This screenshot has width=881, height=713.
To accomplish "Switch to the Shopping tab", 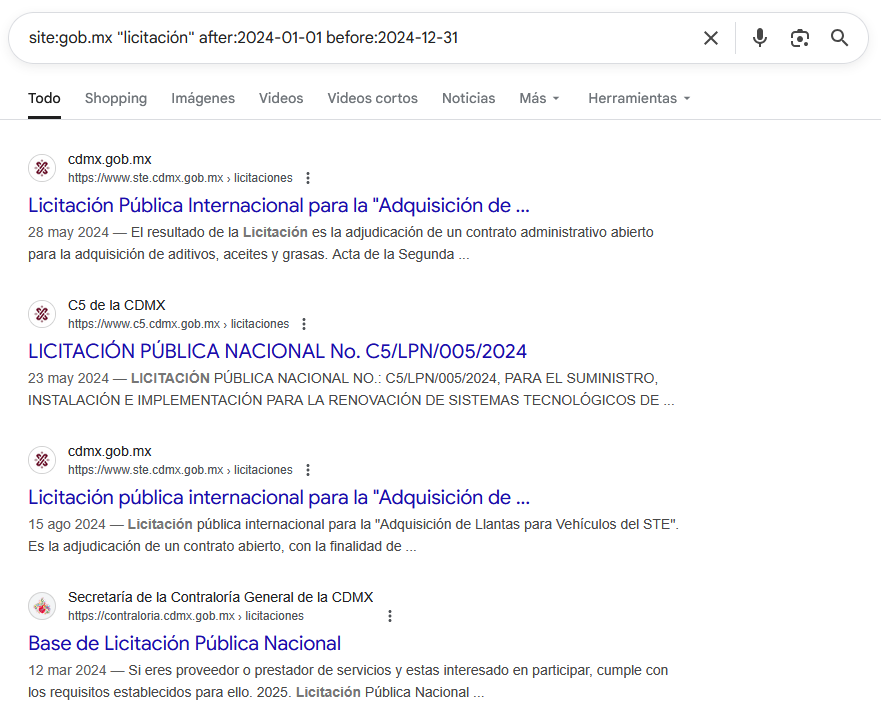I will coord(116,98).
